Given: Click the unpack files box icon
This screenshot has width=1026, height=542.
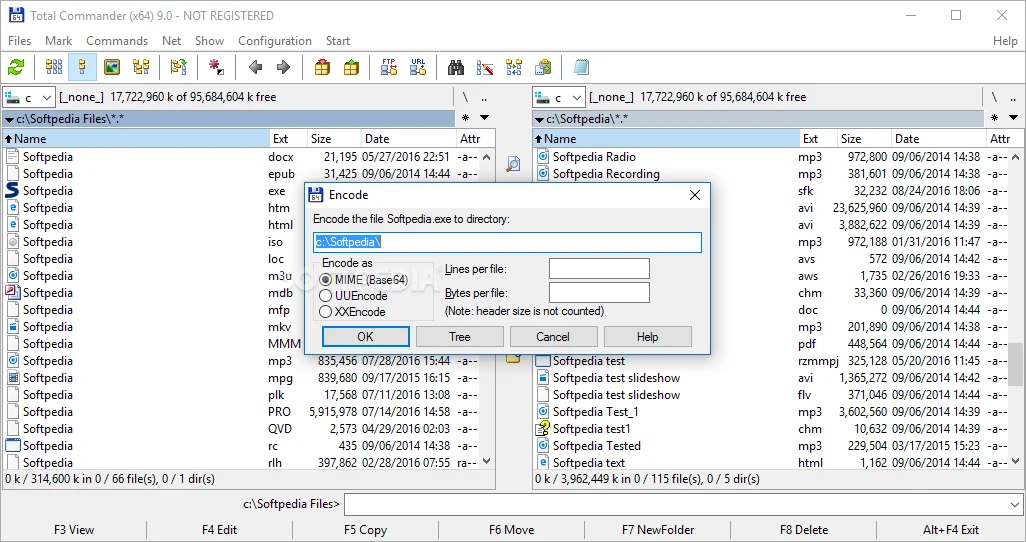Looking at the screenshot, I should [351, 67].
